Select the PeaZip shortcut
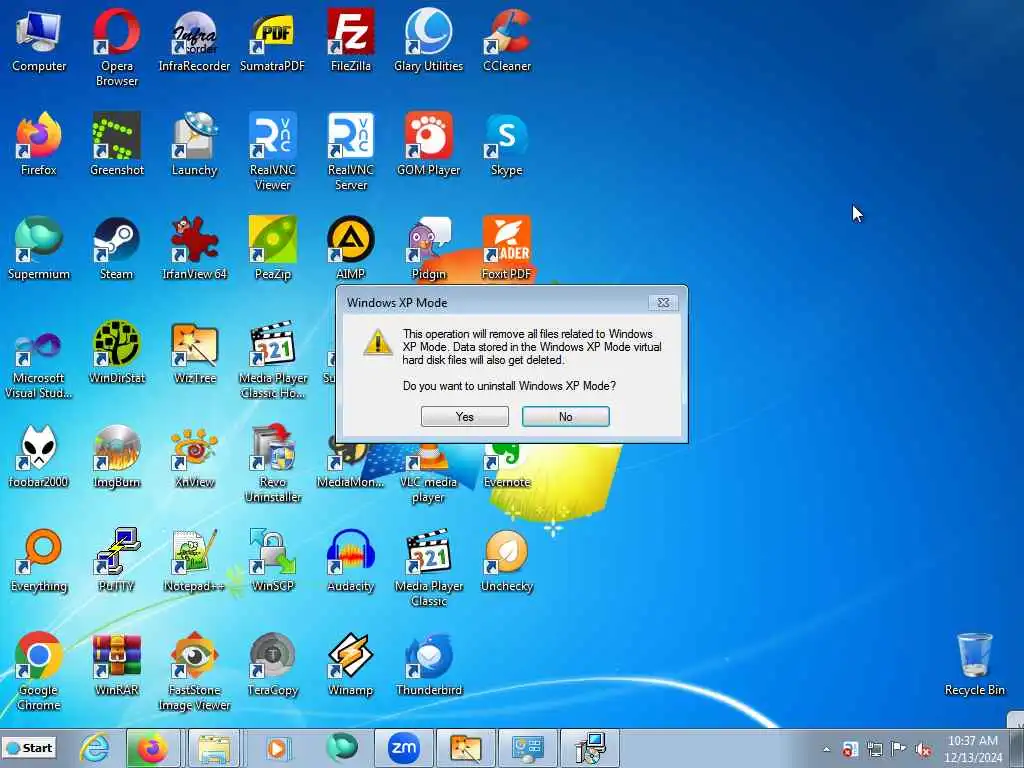The image size is (1024, 768). 272,248
